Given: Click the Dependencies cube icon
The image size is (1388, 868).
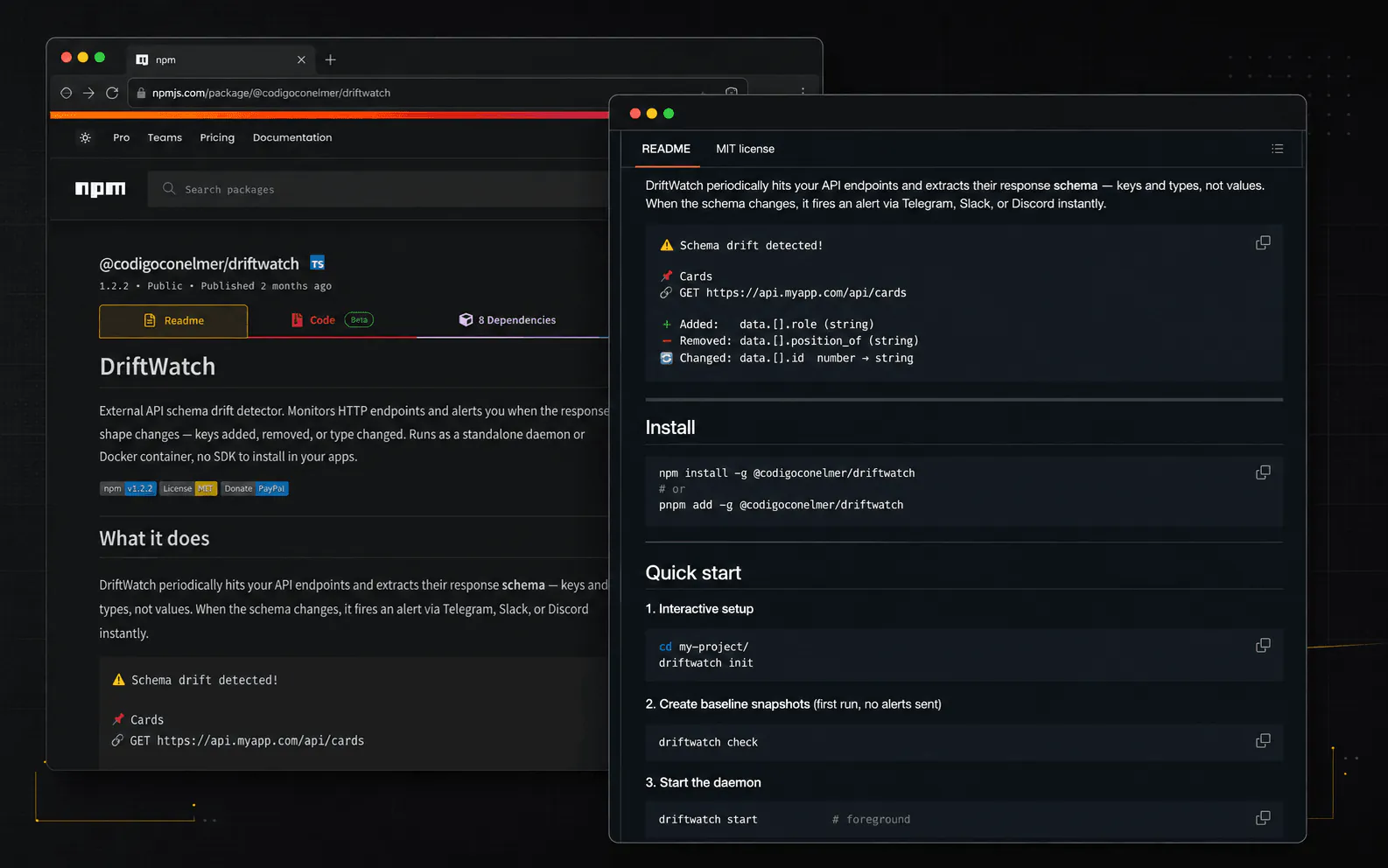Looking at the screenshot, I should pyautogui.click(x=466, y=320).
